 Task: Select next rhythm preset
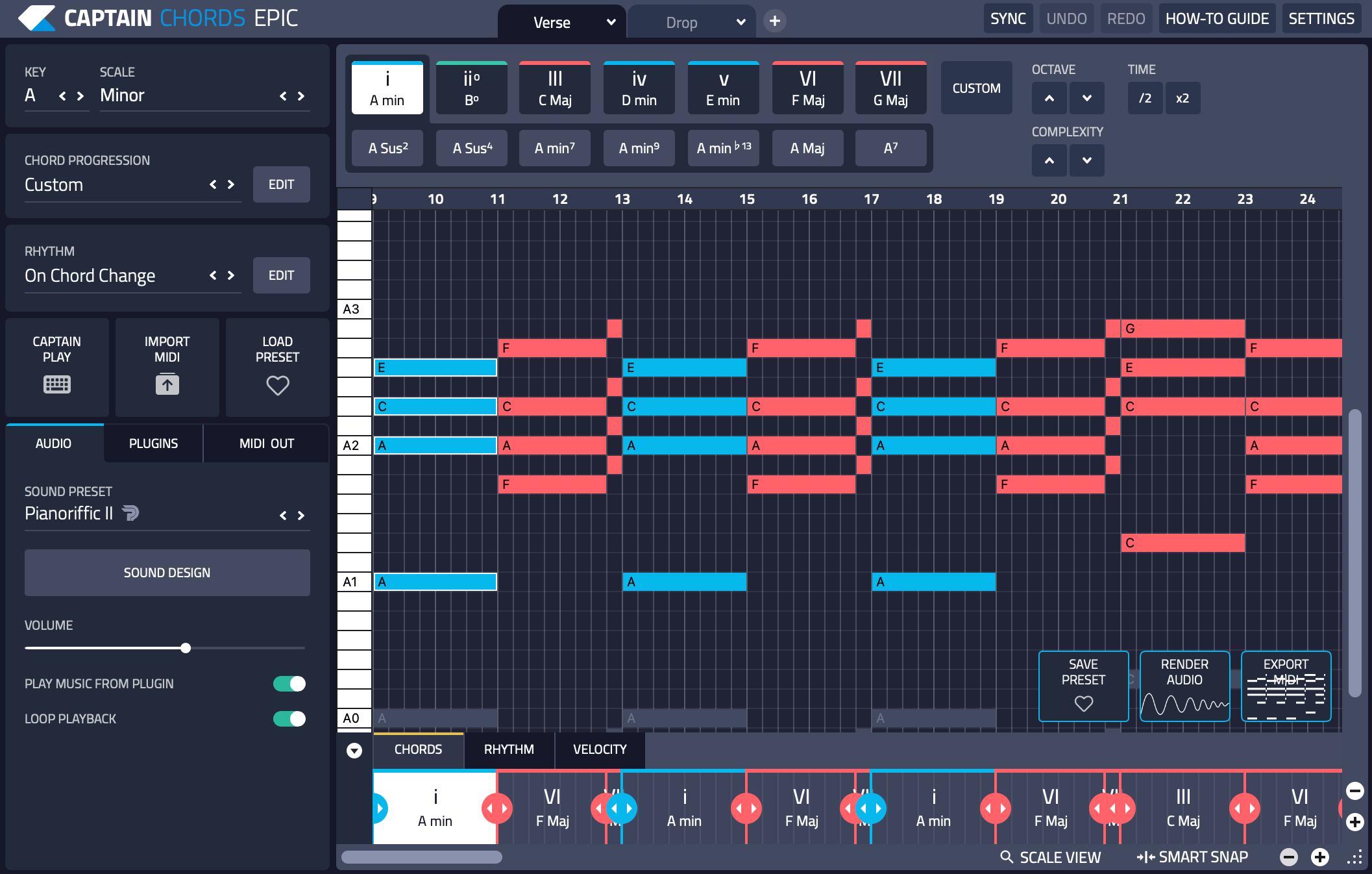pyautogui.click(x=231, y=275)
